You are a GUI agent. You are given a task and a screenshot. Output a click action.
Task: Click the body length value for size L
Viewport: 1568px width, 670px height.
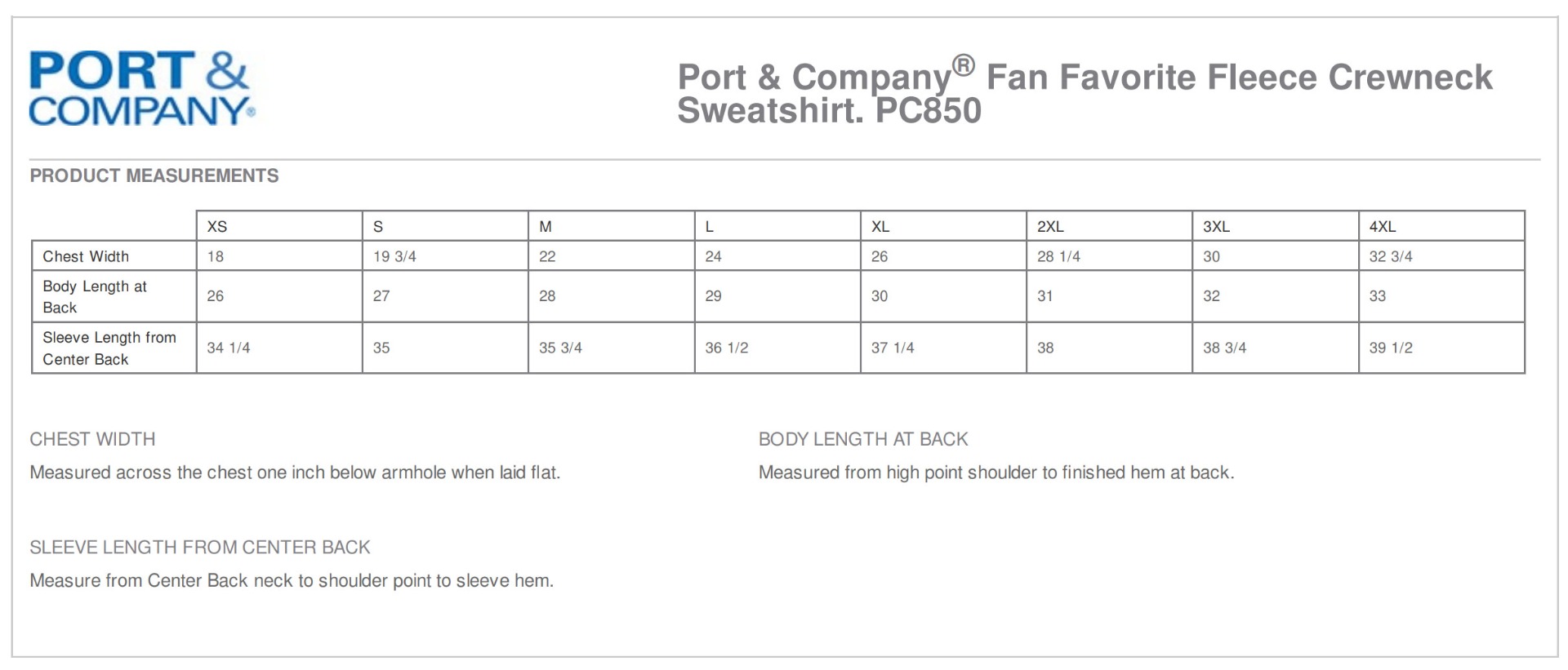[x=713, y=296]
